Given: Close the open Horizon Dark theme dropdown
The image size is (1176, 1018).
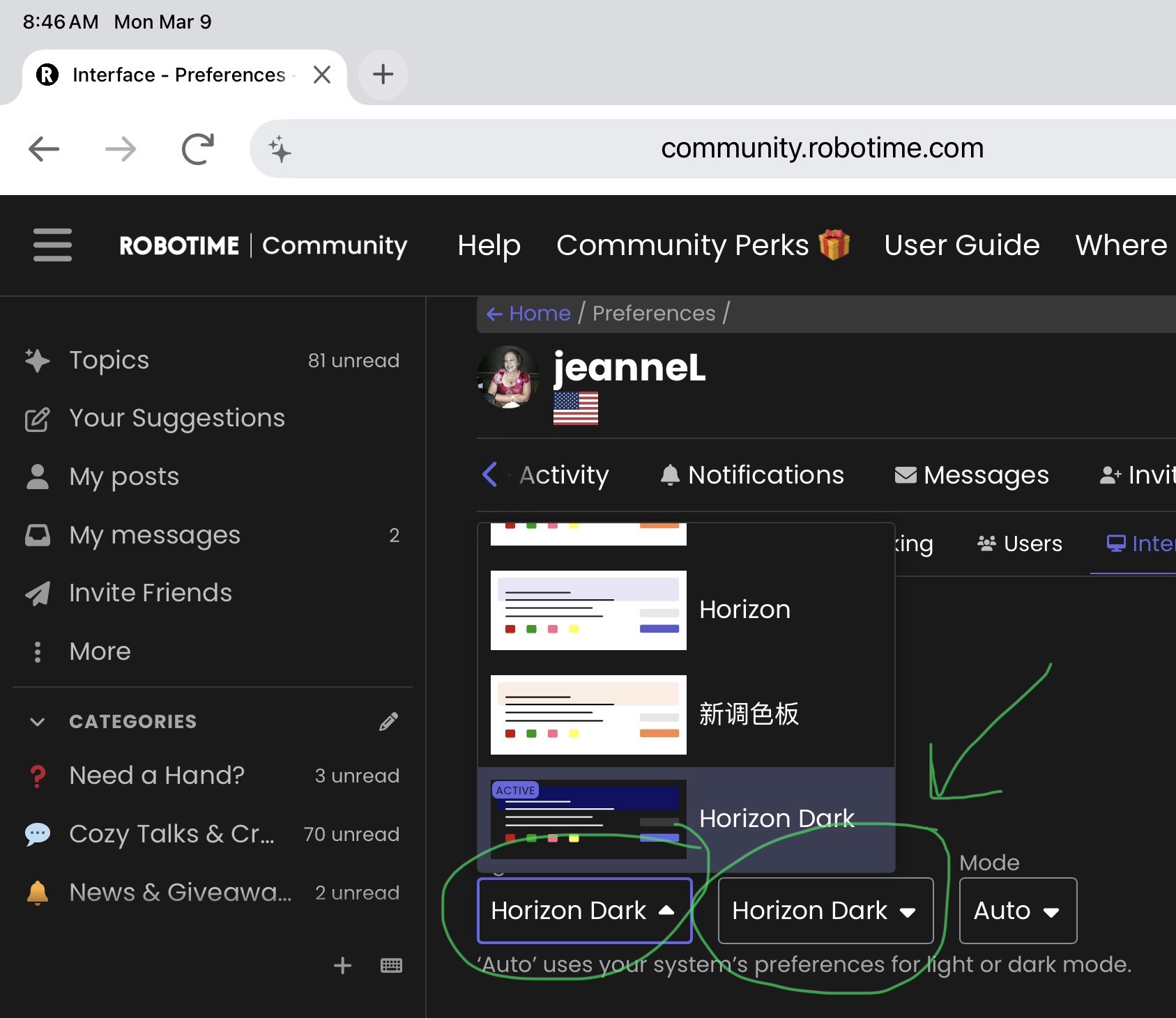Looking at the screenshot, I should [584, 911].
